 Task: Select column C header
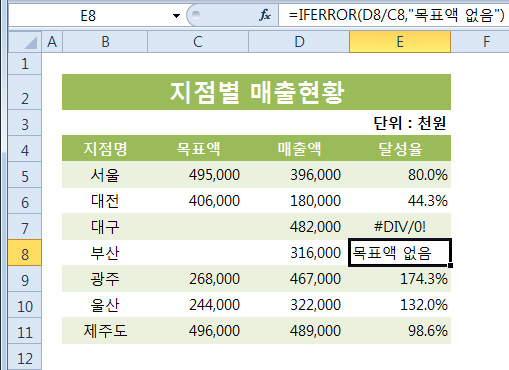[198, 42]
